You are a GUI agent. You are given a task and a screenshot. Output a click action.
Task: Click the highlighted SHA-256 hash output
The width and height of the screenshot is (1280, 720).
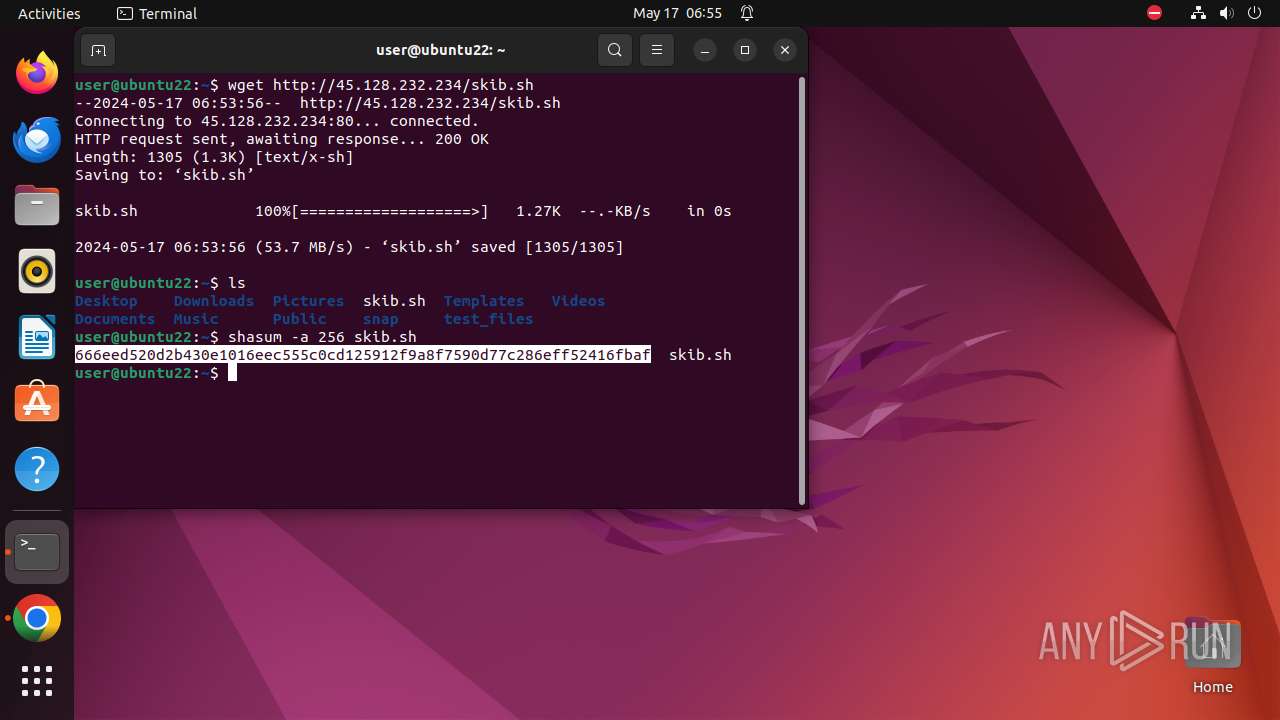coord(363,355)
